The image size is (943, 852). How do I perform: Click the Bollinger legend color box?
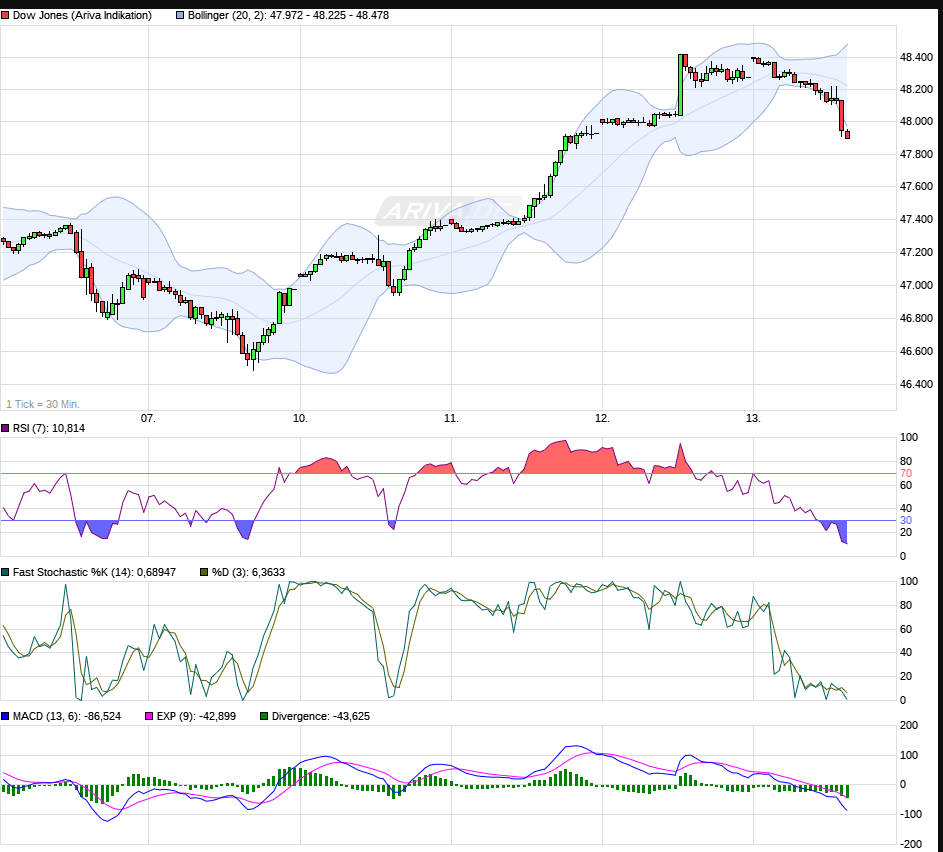tap(180, 16)
